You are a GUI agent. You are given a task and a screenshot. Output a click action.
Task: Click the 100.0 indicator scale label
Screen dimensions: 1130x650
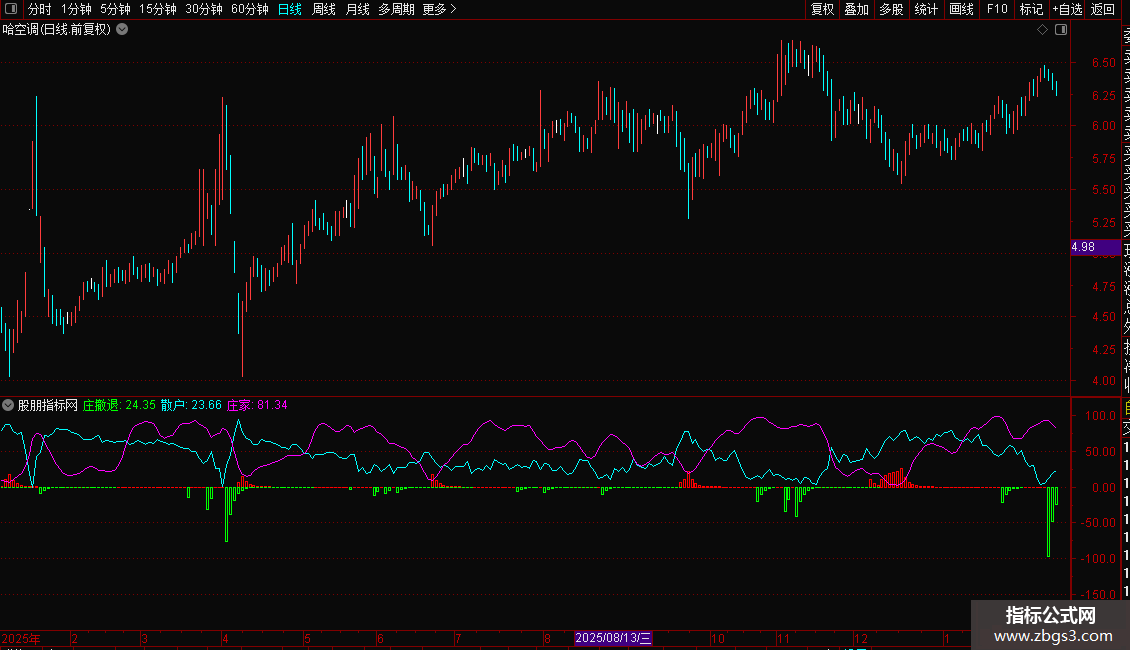click(x=1100, y=416)
